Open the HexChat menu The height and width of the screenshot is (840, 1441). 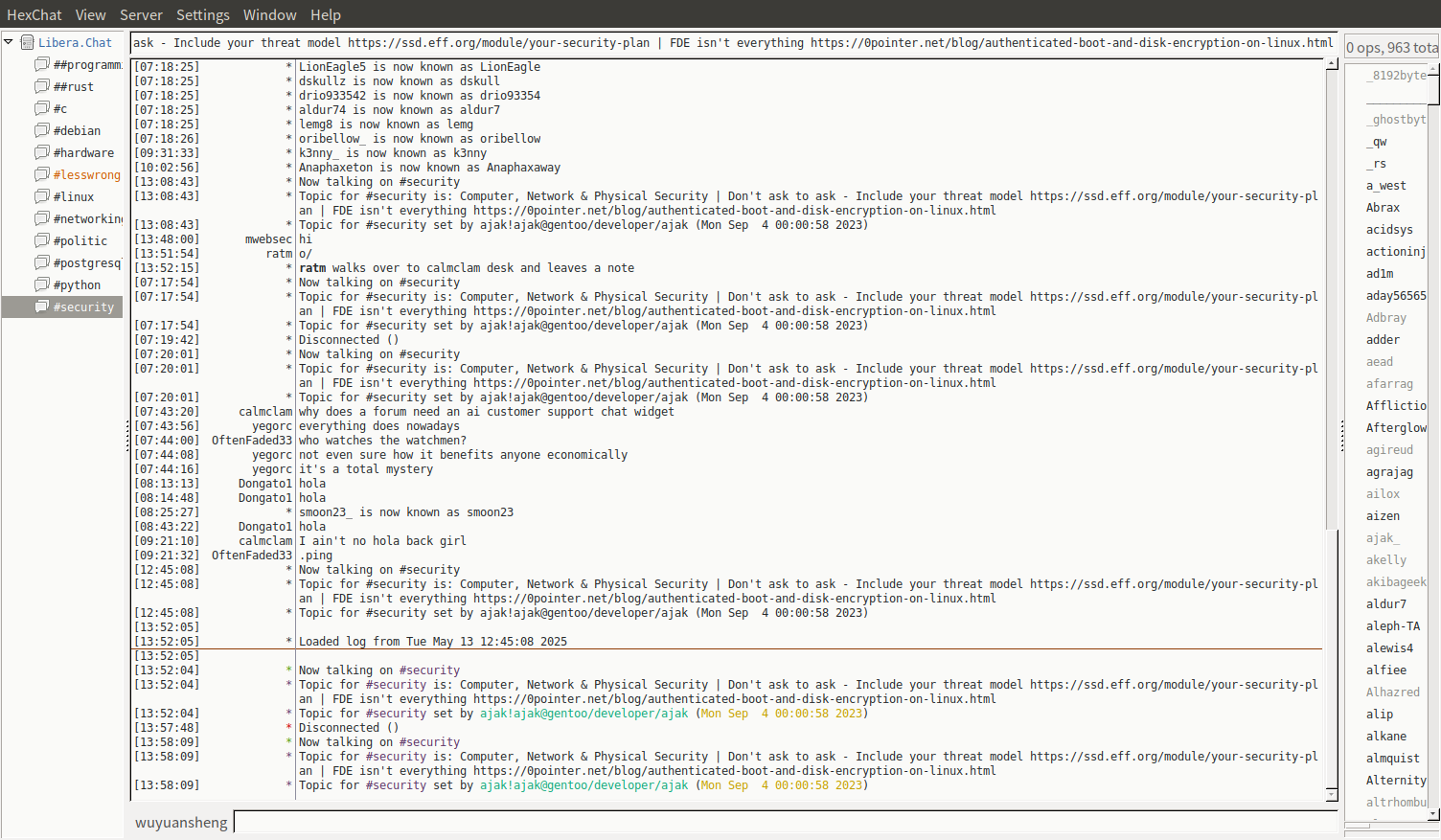pyautogui.click(x=34, y=15)
